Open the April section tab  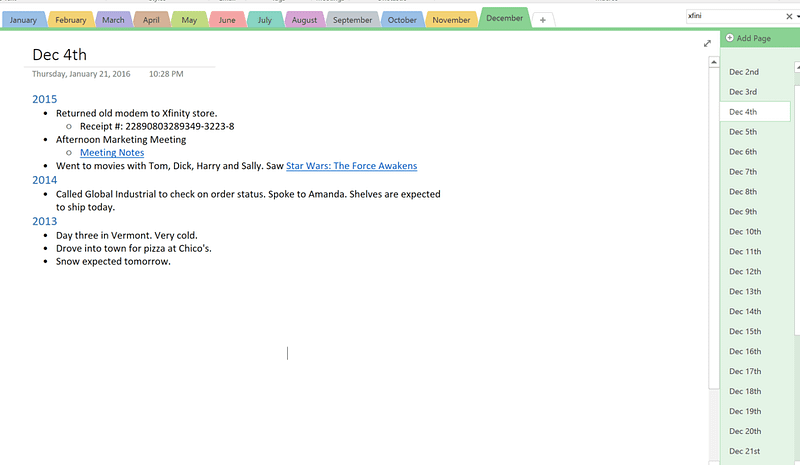tap(151, 20)
